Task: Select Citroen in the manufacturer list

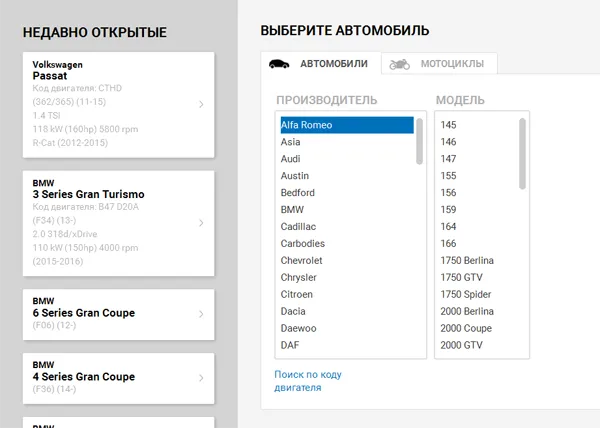Action: (345, 295)
